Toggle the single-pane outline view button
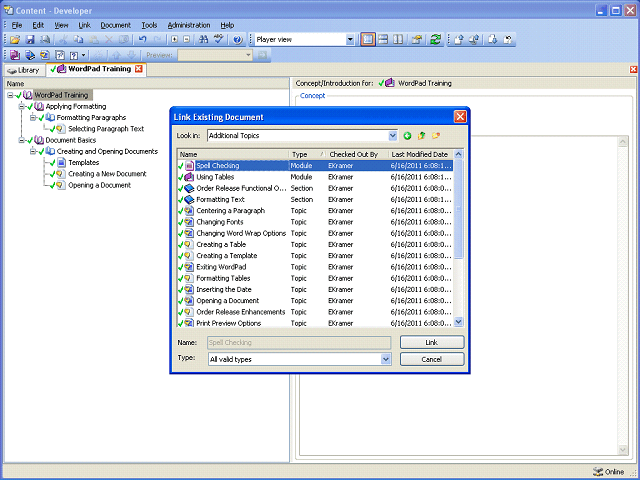640x480 pixels. click(x=368, y=40)
